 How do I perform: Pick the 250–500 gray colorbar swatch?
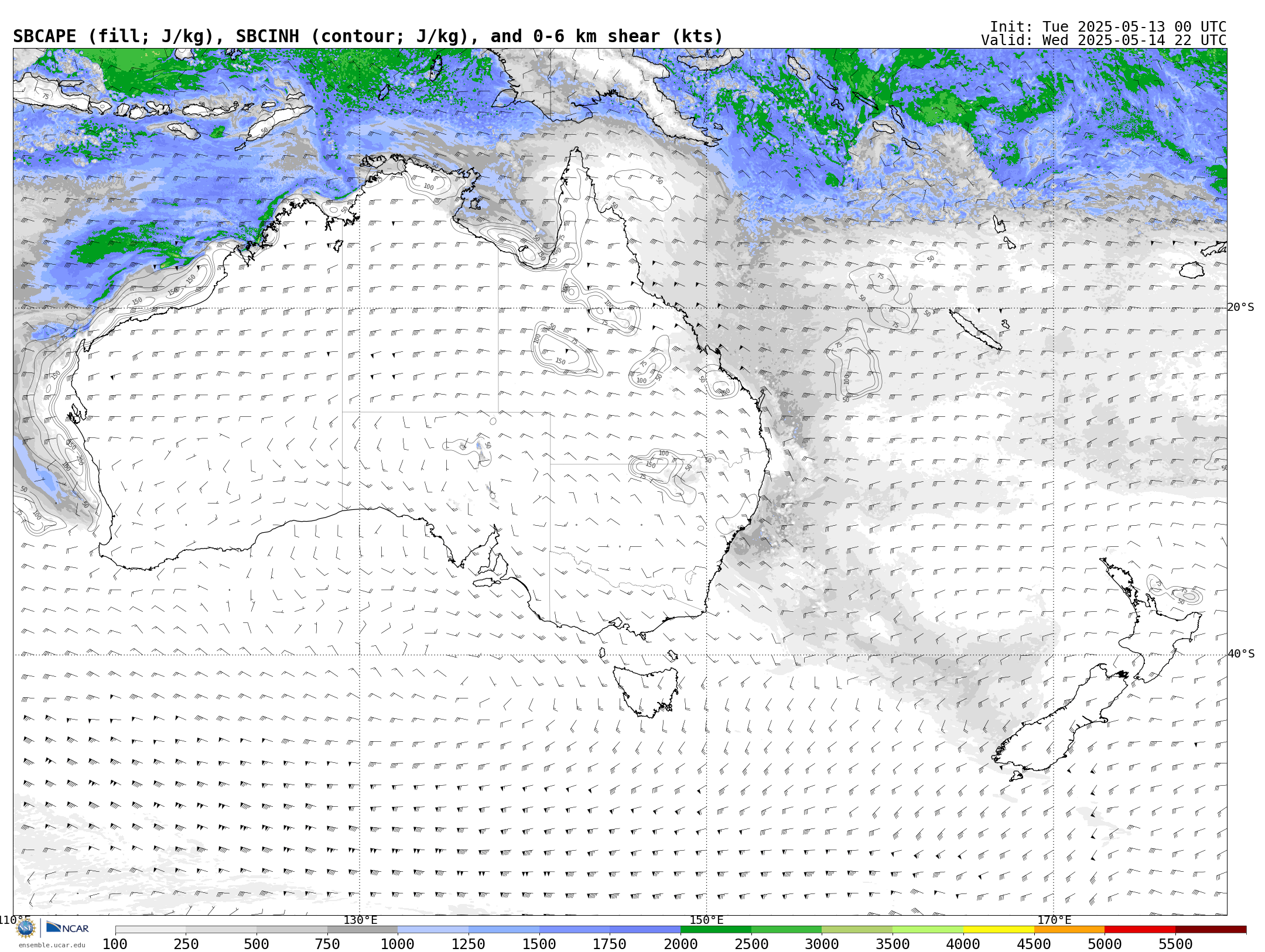tap(221, 930)
